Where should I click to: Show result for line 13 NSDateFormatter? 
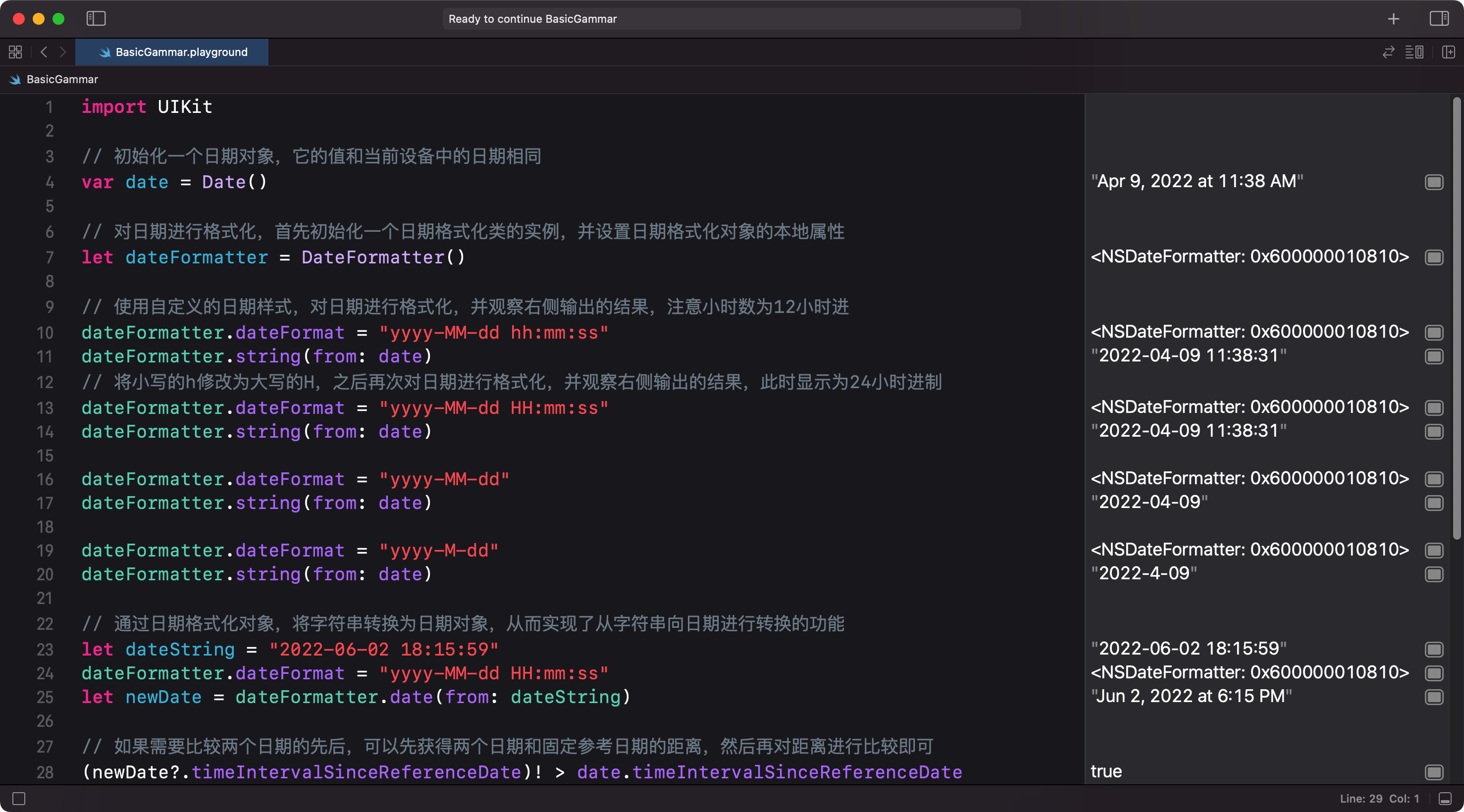point(1434,408)
